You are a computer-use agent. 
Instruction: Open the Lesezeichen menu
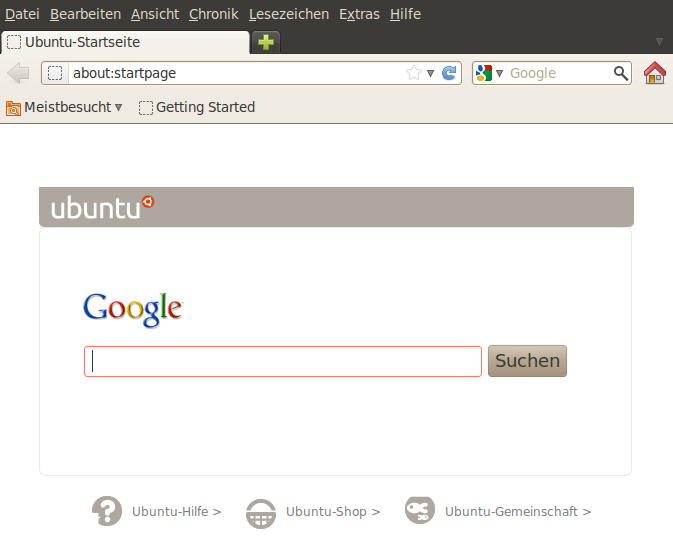tap(289, 14)
